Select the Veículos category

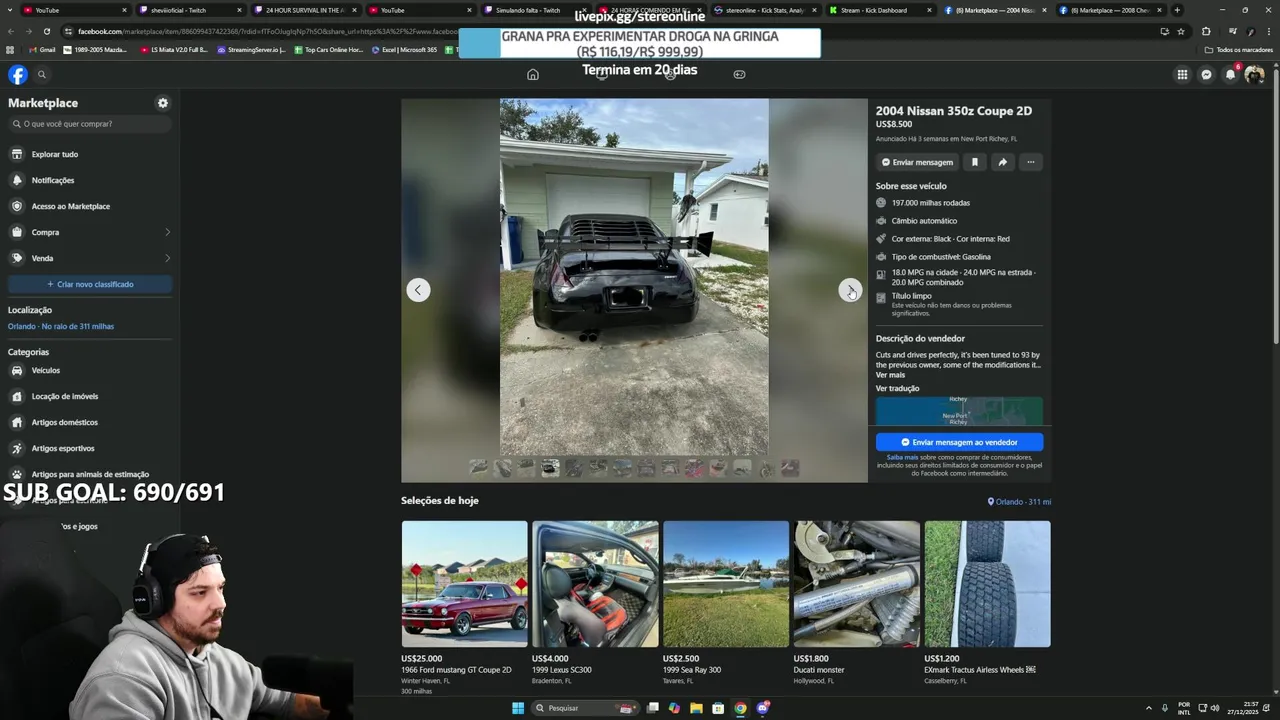click(90, 370)
